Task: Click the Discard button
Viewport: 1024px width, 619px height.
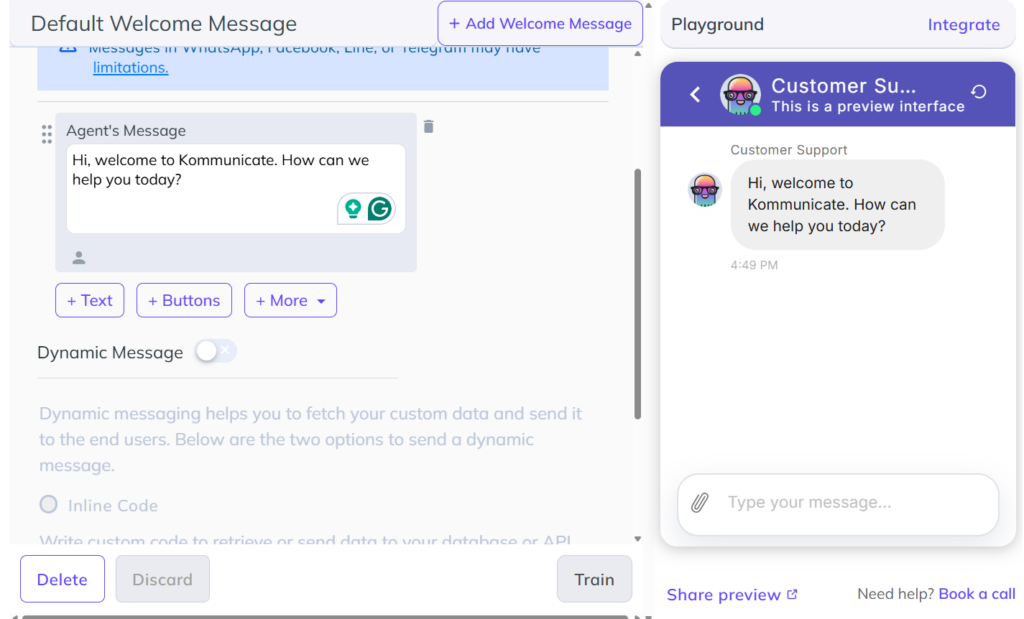Action: [163, 579]
